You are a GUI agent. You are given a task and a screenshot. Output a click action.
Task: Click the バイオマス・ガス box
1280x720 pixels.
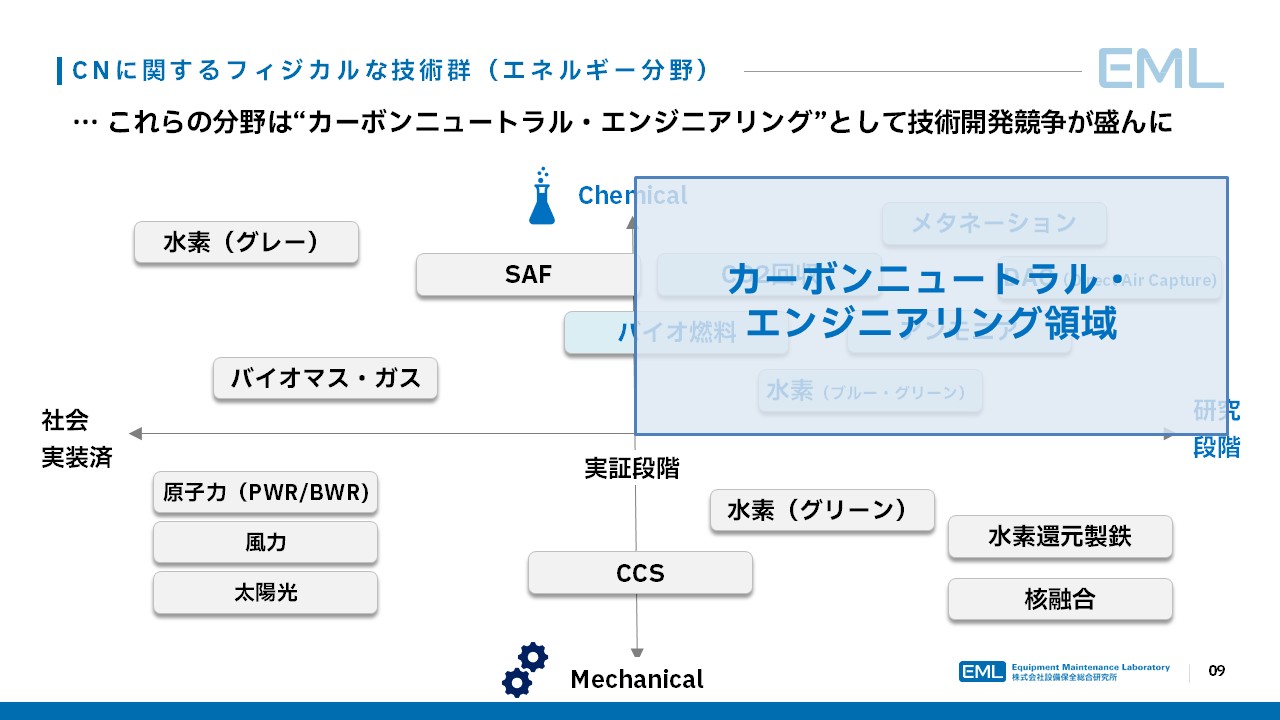325,379
